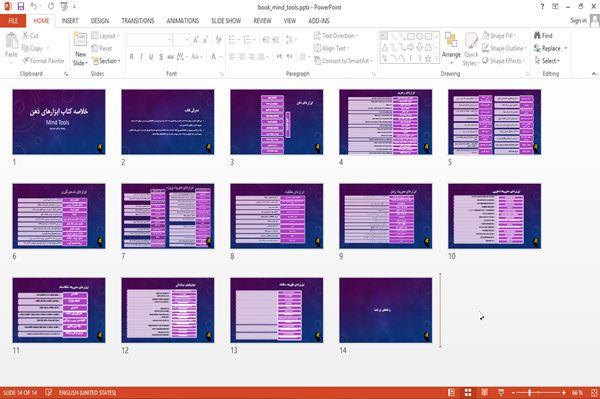Open Find in the Editing group

click(543, 36)
